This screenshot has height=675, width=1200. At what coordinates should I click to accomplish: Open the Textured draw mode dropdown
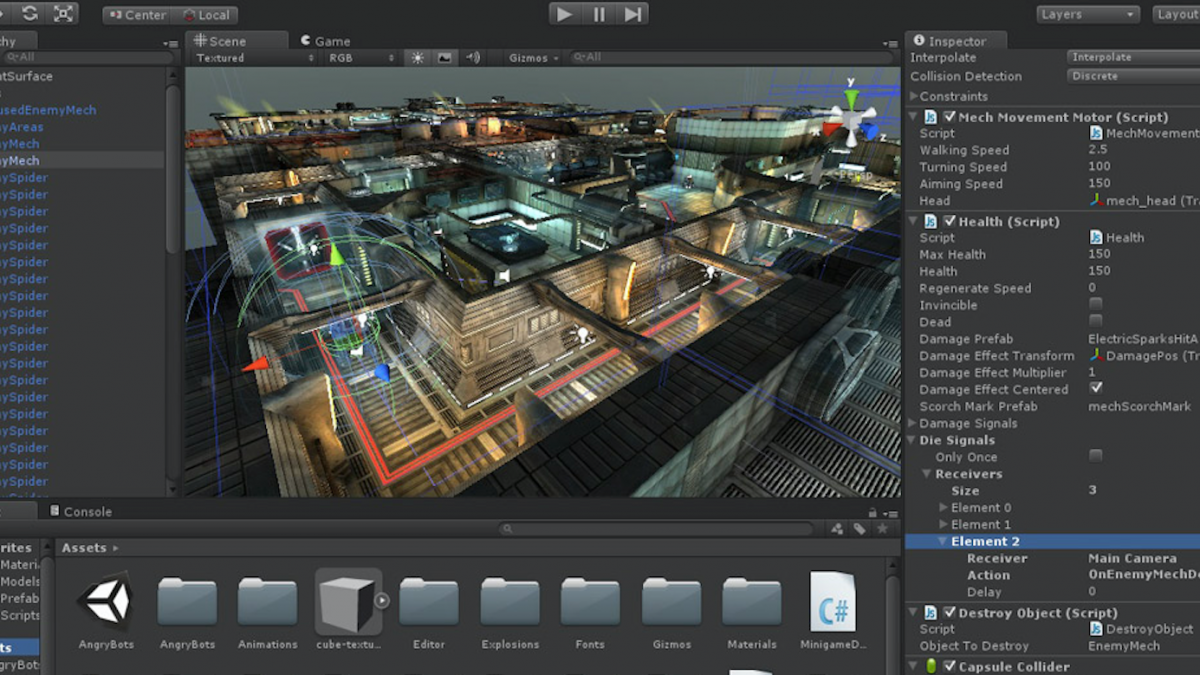point(255,58)
